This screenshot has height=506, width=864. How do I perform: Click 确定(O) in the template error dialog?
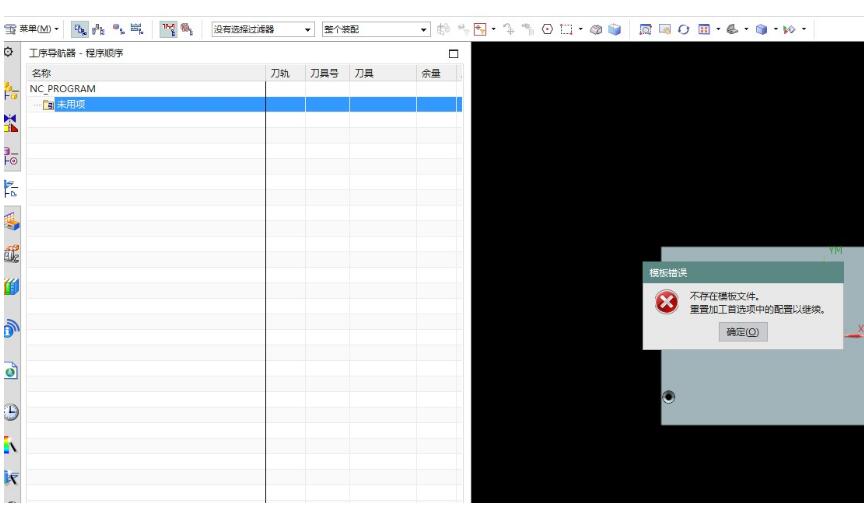point(742,332)
